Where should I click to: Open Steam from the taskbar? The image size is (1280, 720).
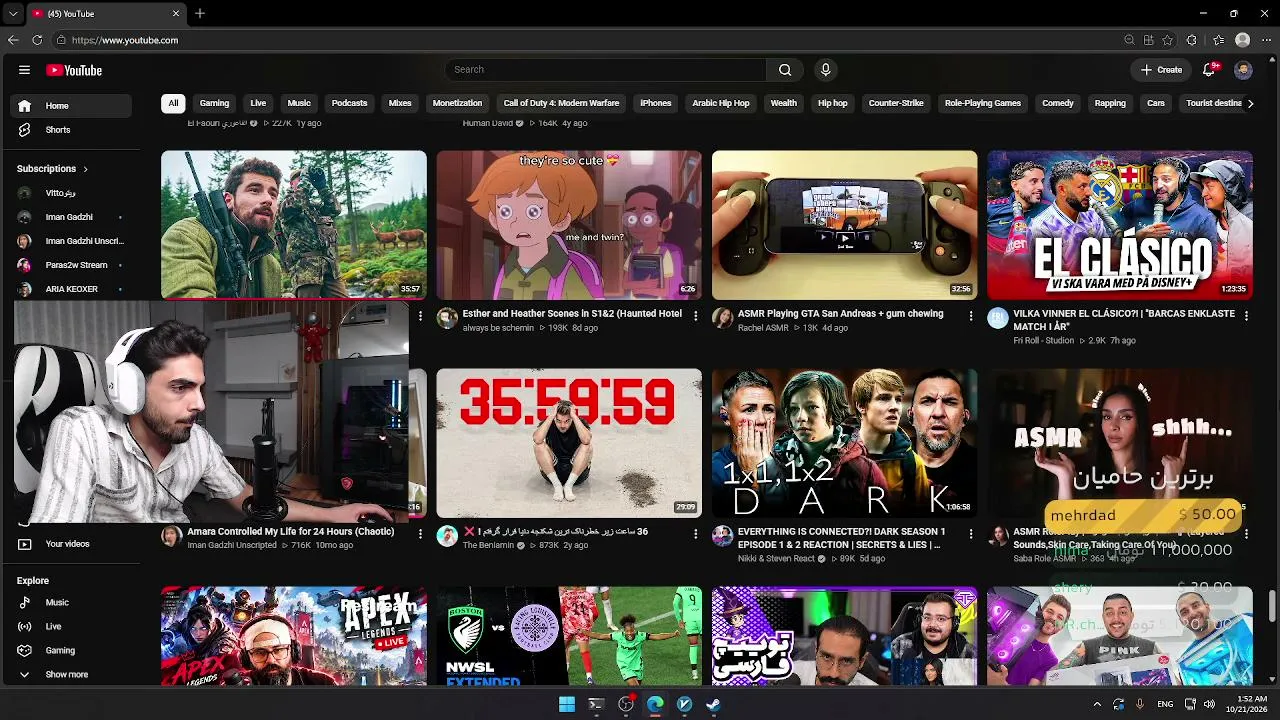click(713, 704)
